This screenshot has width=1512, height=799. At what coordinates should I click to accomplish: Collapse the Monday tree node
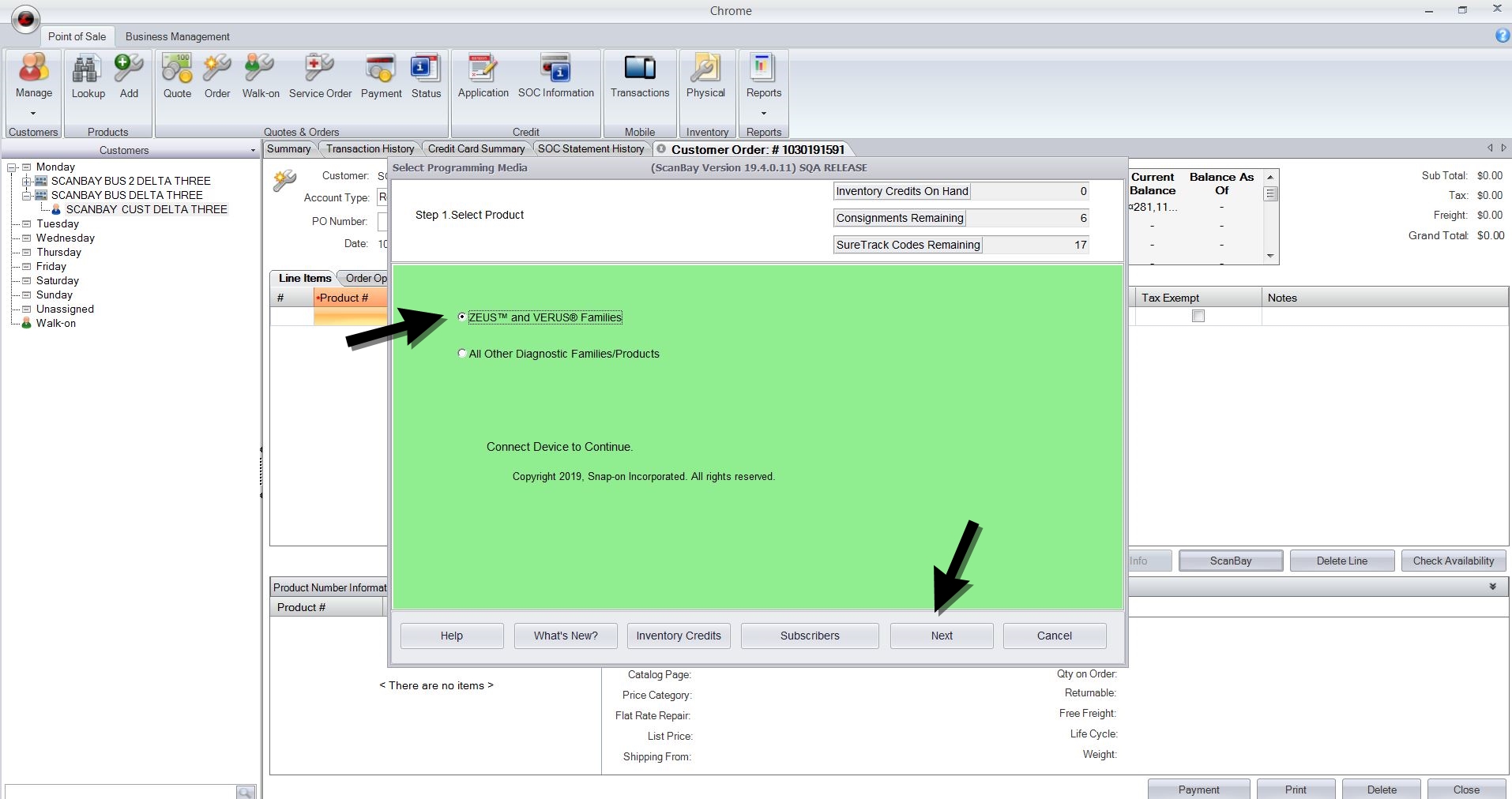point(12,167)
